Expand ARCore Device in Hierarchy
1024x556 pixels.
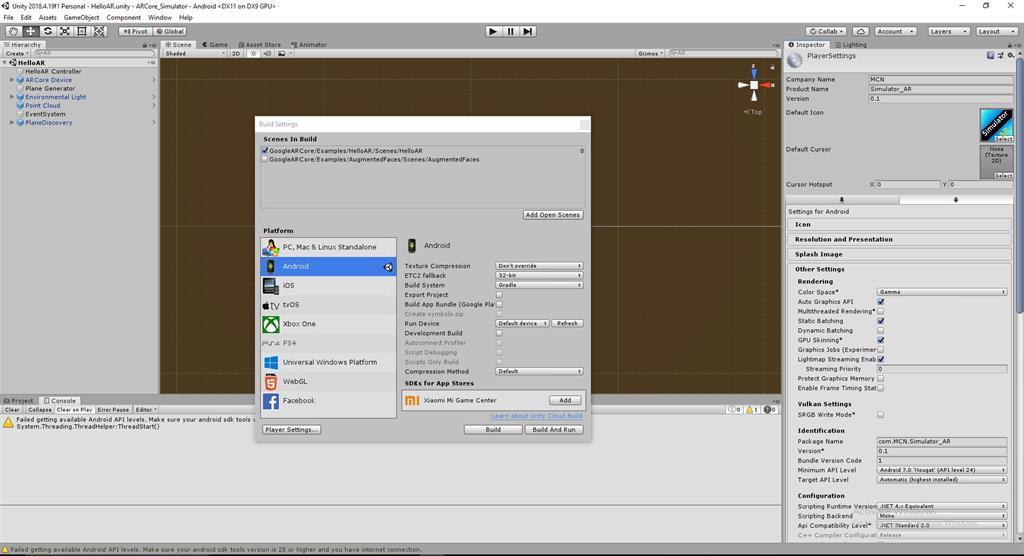click(x=12, y=80)
